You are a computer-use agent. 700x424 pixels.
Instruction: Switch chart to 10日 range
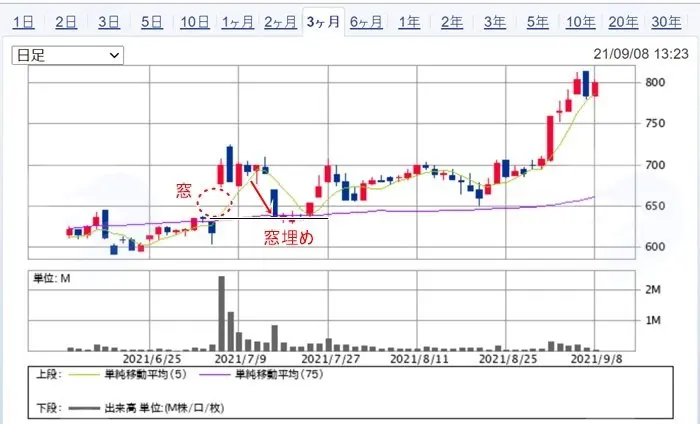click(x=195, y=22)
